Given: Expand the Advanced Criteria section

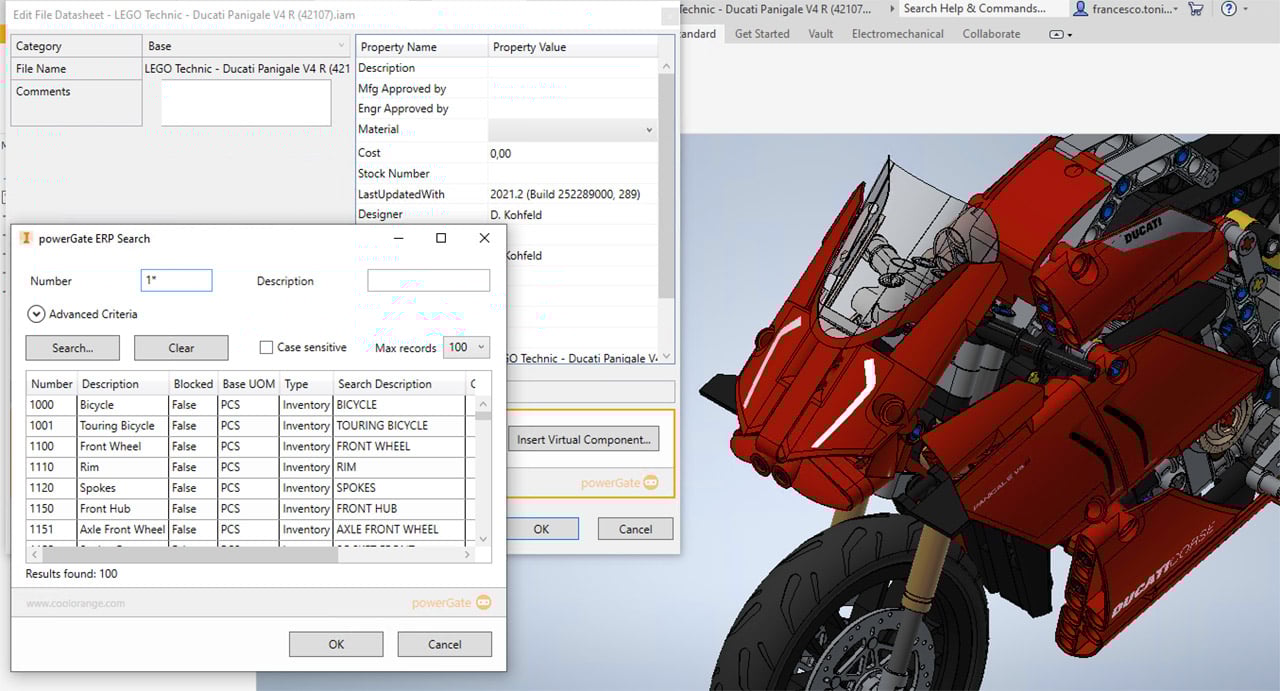Looking at the screenshot, I should [36, 314].
